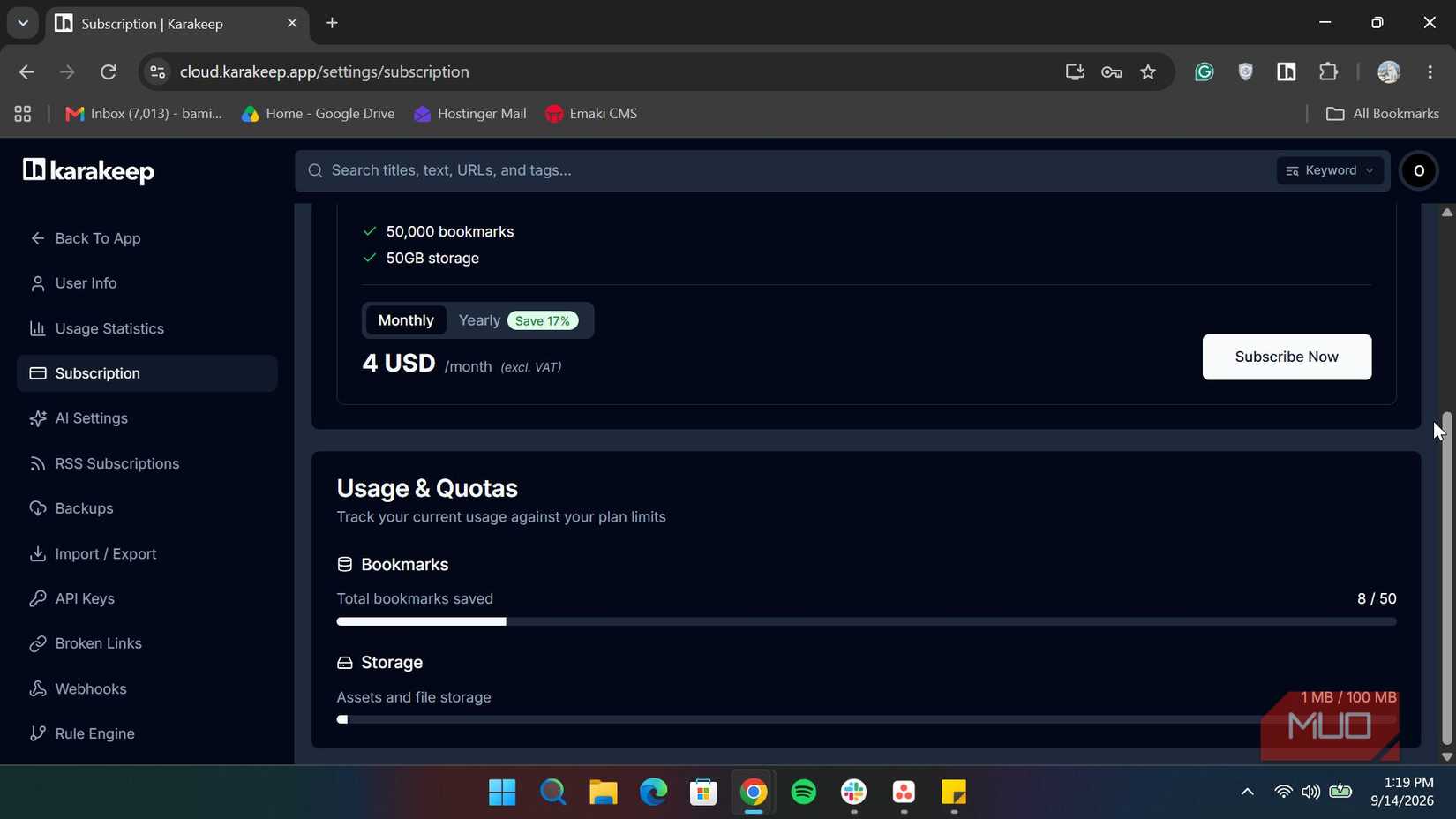Open the All Bookmarks folder
This screenshot has height=819, width=1456.
tap(1383, 114)
